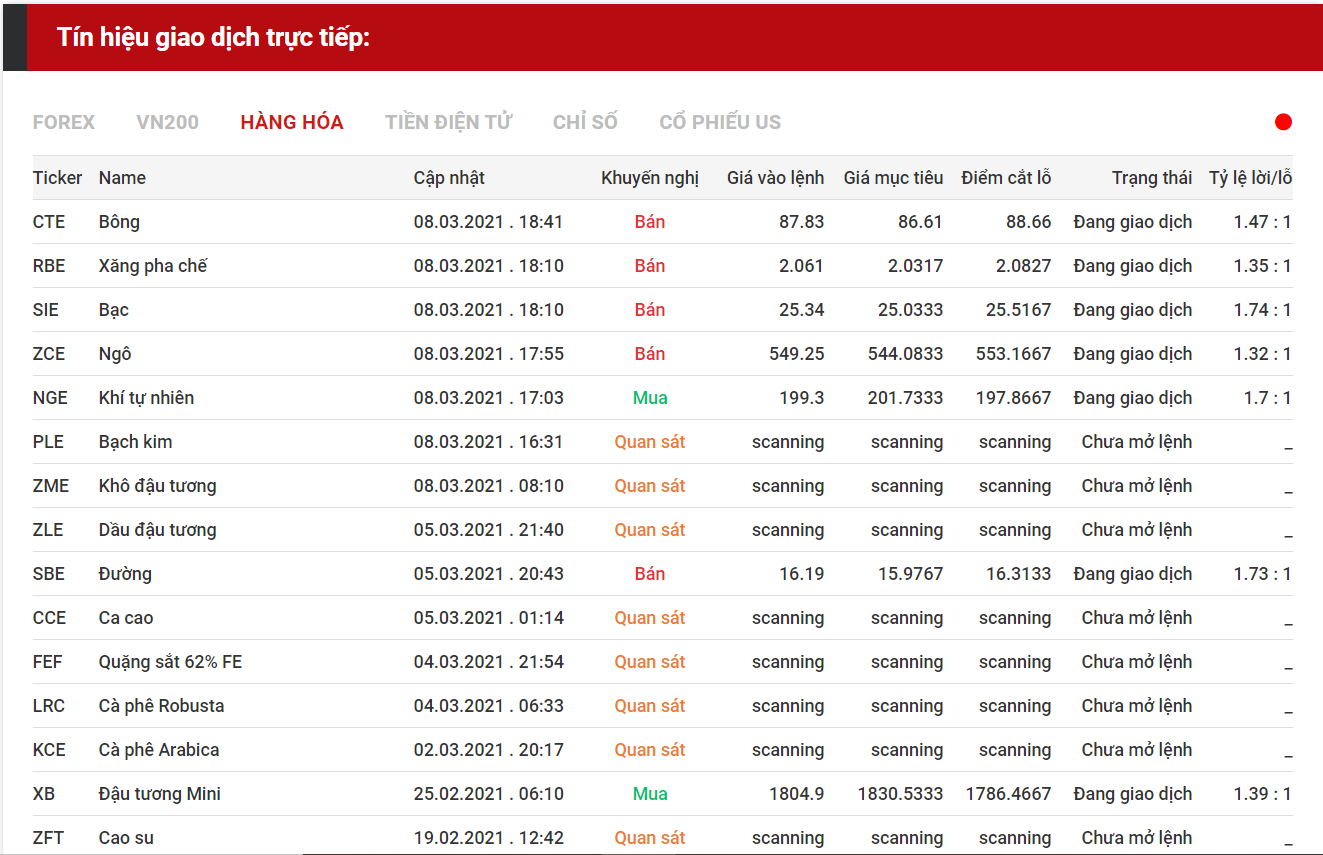Select the NGE ticker
The width and height of the screenshot is (1323, 855).
(50, 398)
